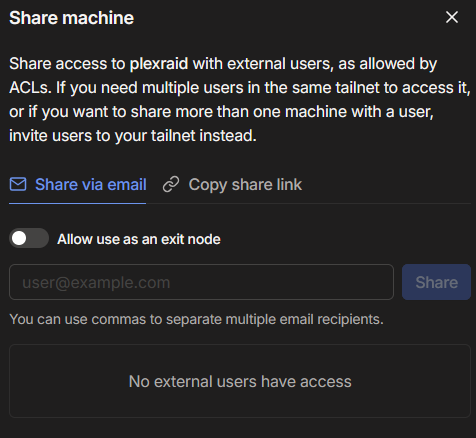
Task: Switch to the Copy share link tab
Action: (x=232, y=185)
